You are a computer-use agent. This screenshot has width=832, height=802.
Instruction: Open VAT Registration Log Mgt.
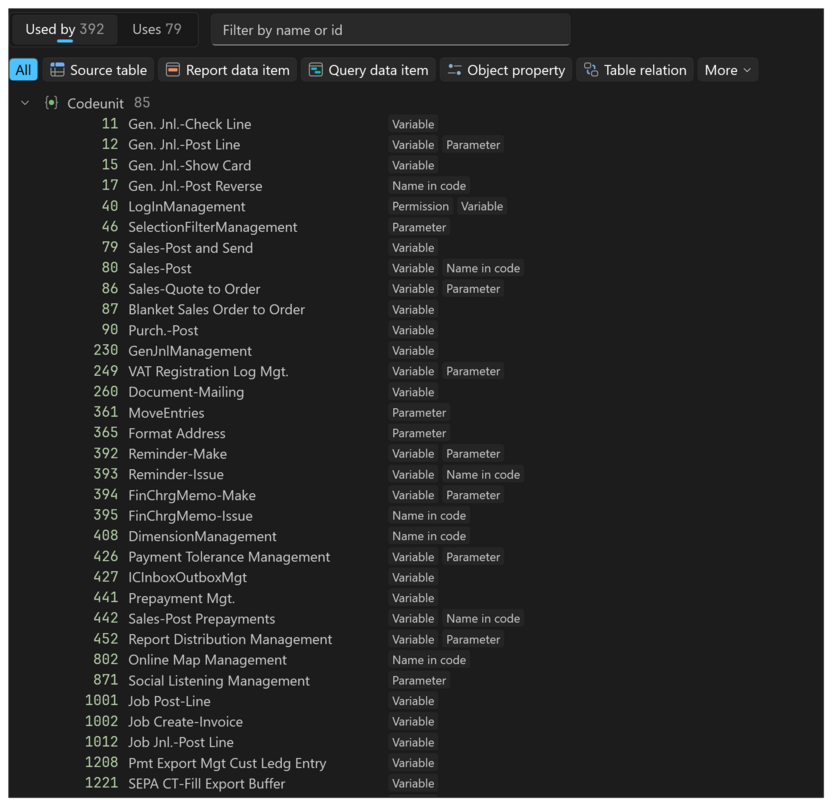click(208, 372)
